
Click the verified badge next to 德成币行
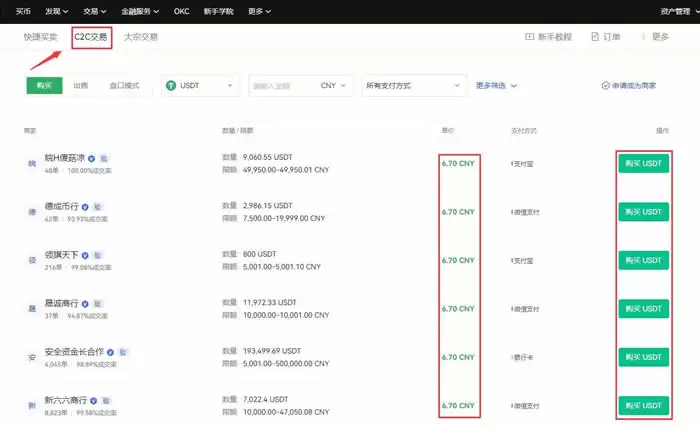tap(85, 207)
